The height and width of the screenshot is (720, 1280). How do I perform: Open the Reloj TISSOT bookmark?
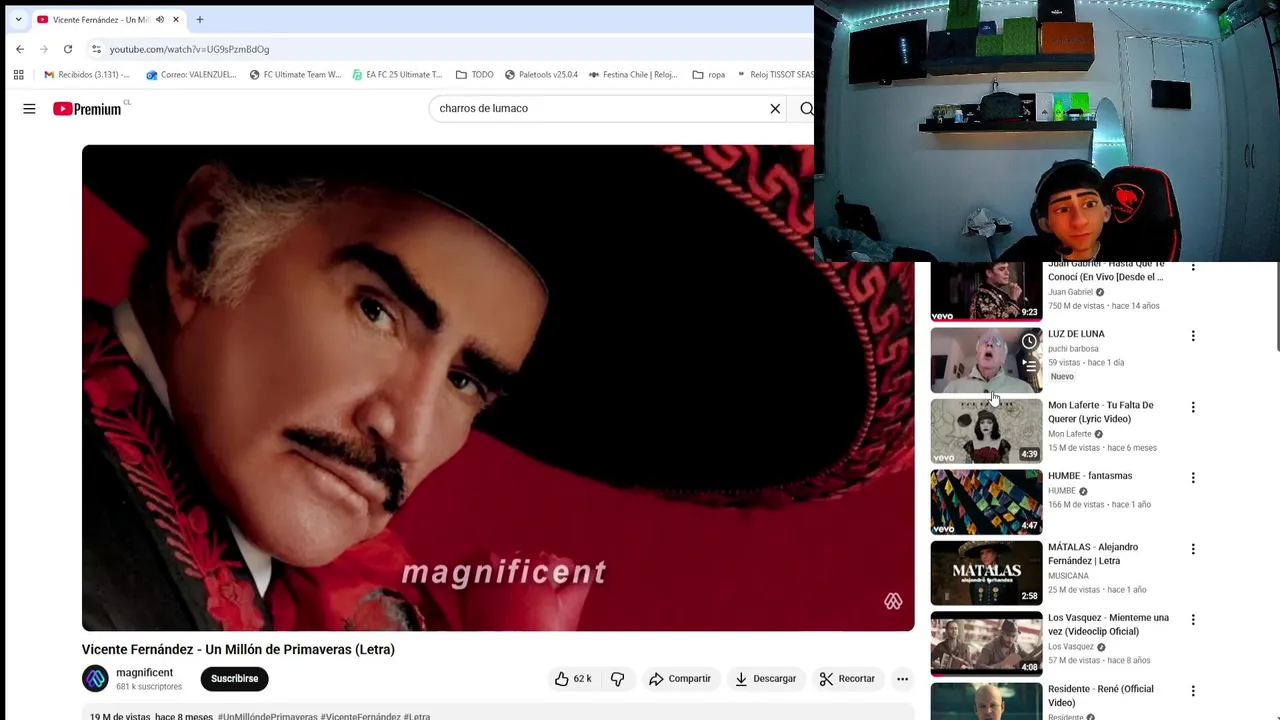[x=775, y=75]
